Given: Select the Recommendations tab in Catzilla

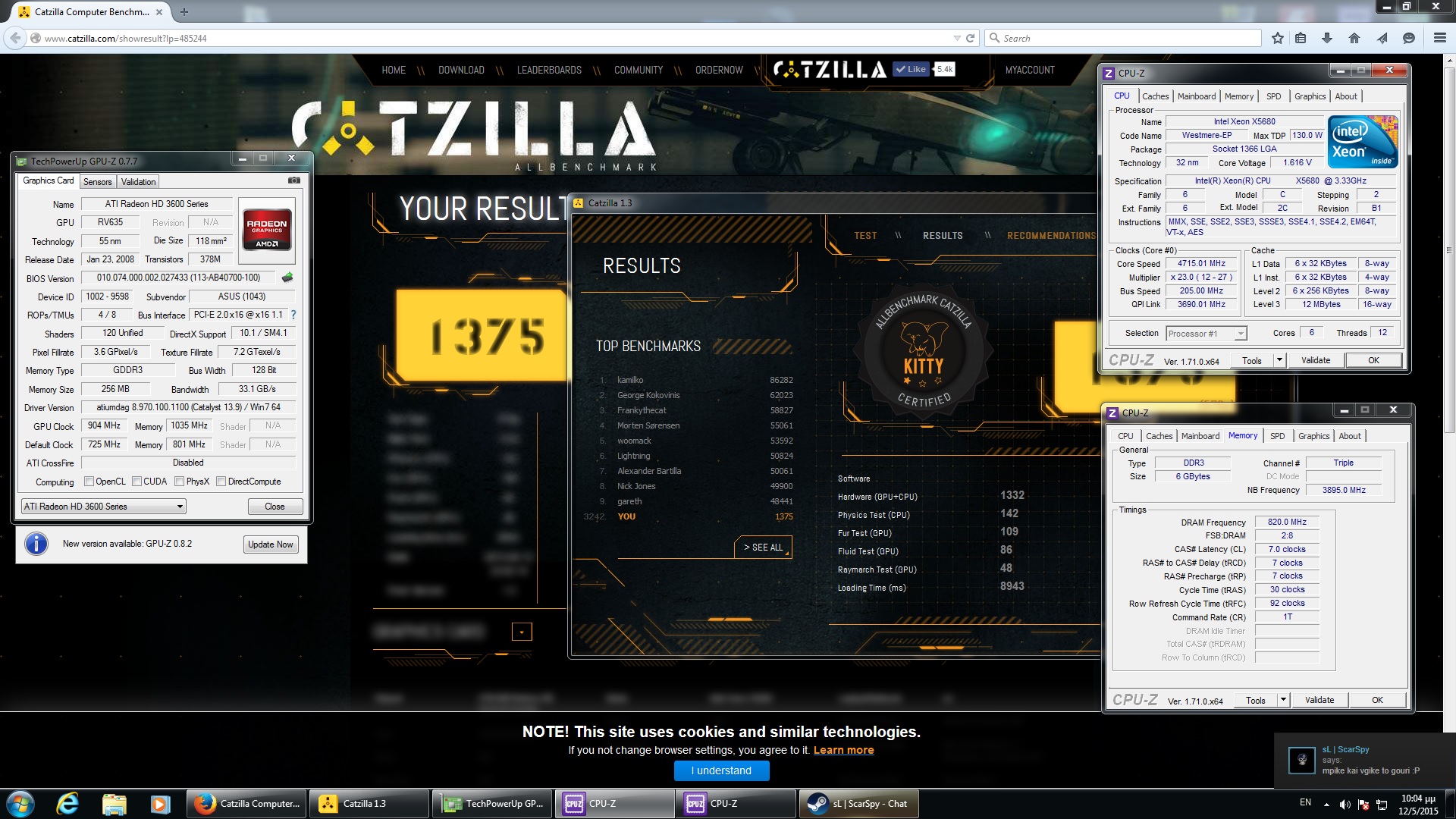Looking at the screenshot, I should point(1051,236).
